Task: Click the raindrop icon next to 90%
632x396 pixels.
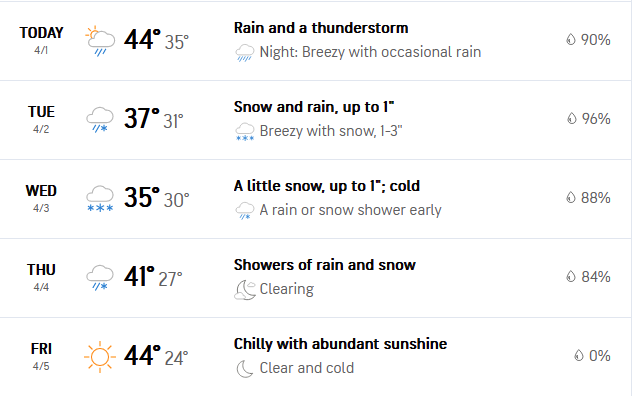Action: tap(571, 40)
